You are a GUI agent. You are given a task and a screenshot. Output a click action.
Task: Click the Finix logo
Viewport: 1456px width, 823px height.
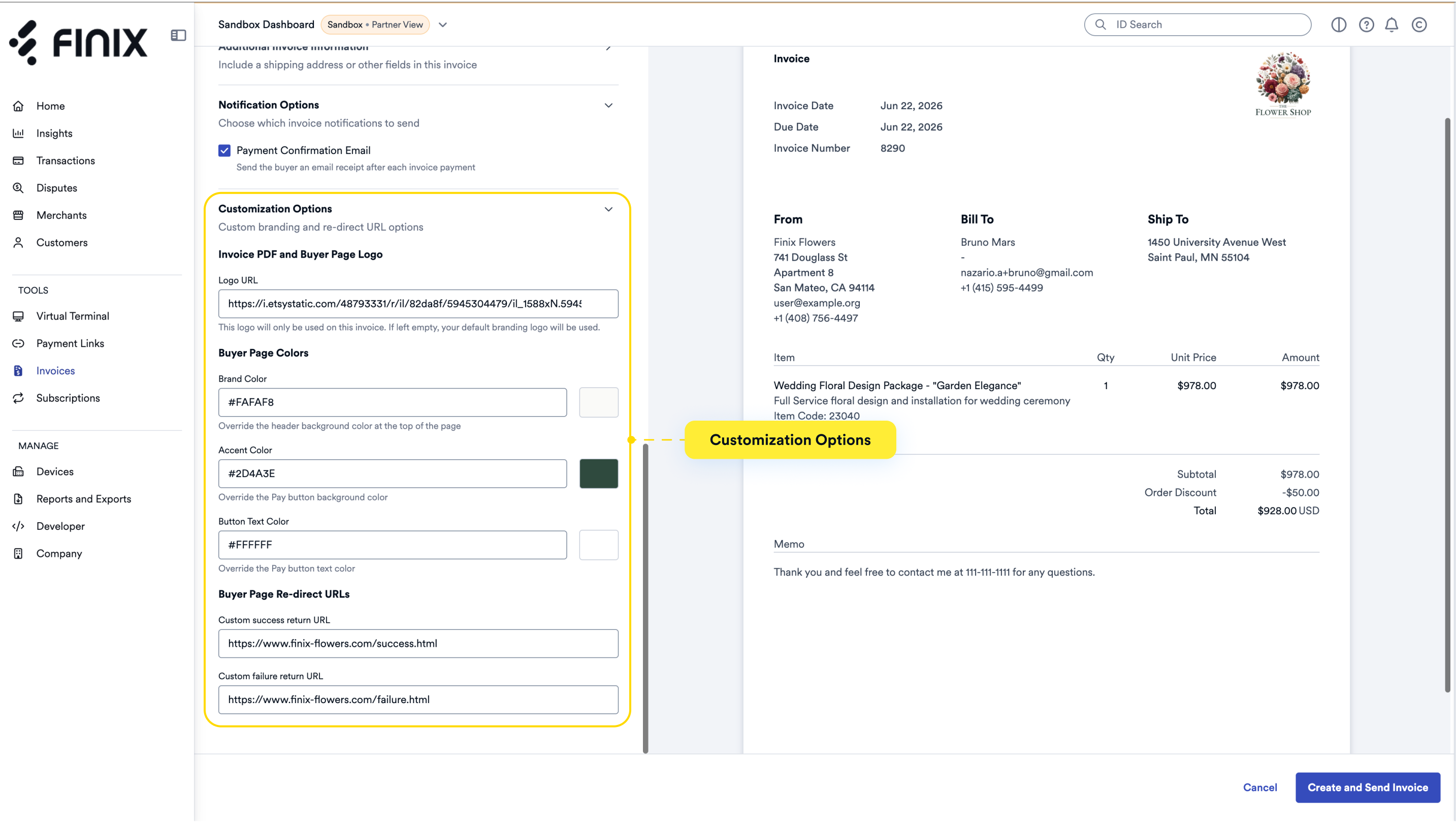pos(78,42)
